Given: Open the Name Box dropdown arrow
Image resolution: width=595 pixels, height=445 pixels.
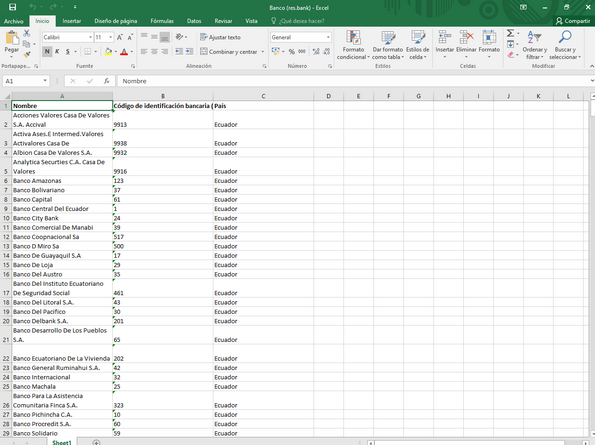Looking at the screenshot, I should [x=45, y=81].
